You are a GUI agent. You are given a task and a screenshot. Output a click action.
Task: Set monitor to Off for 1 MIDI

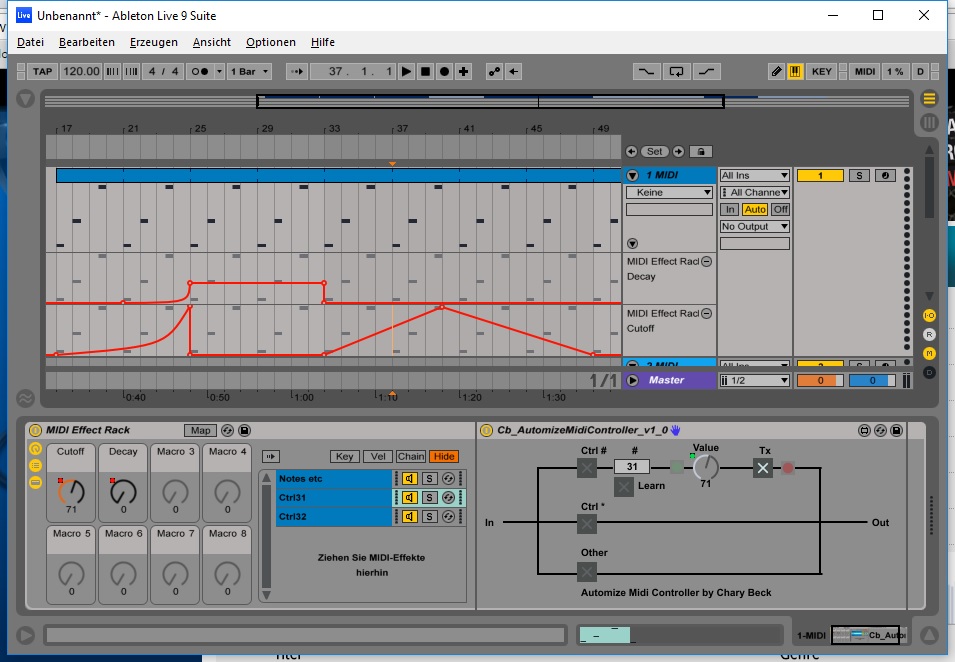click(x=780, y=210)
